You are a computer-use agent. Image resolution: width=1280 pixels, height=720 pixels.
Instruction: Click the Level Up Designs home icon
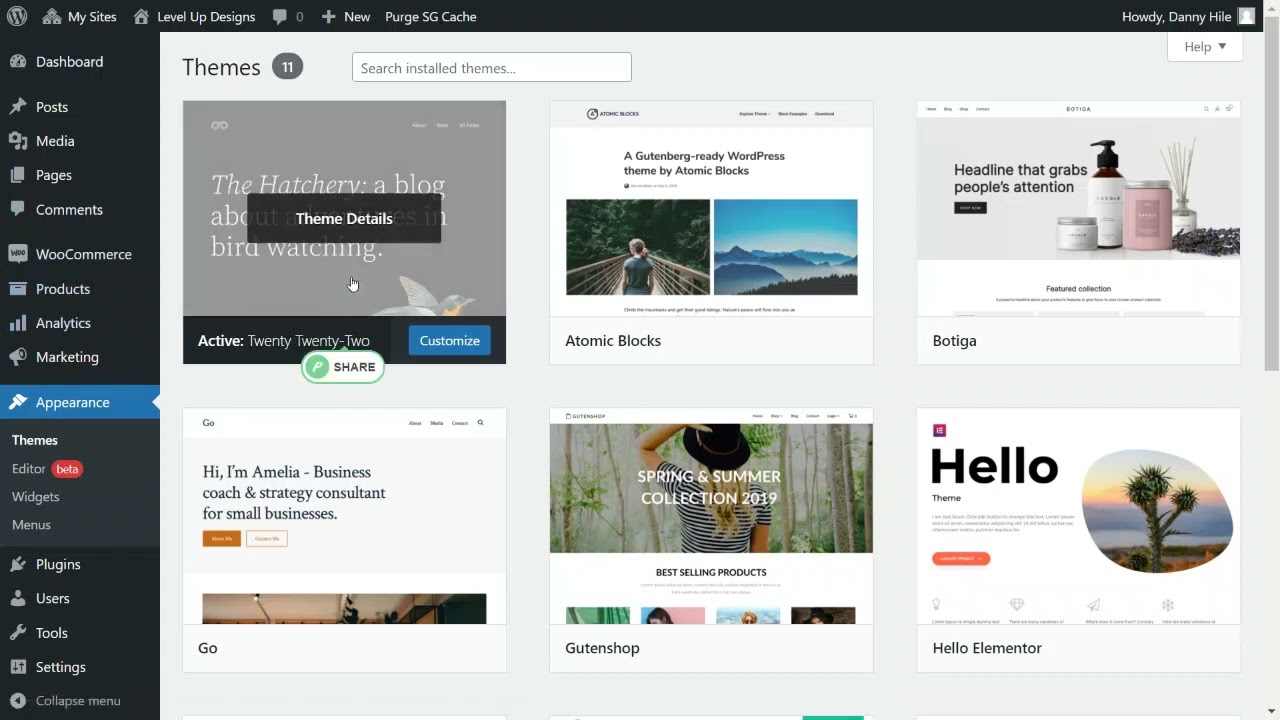[141, 16]
